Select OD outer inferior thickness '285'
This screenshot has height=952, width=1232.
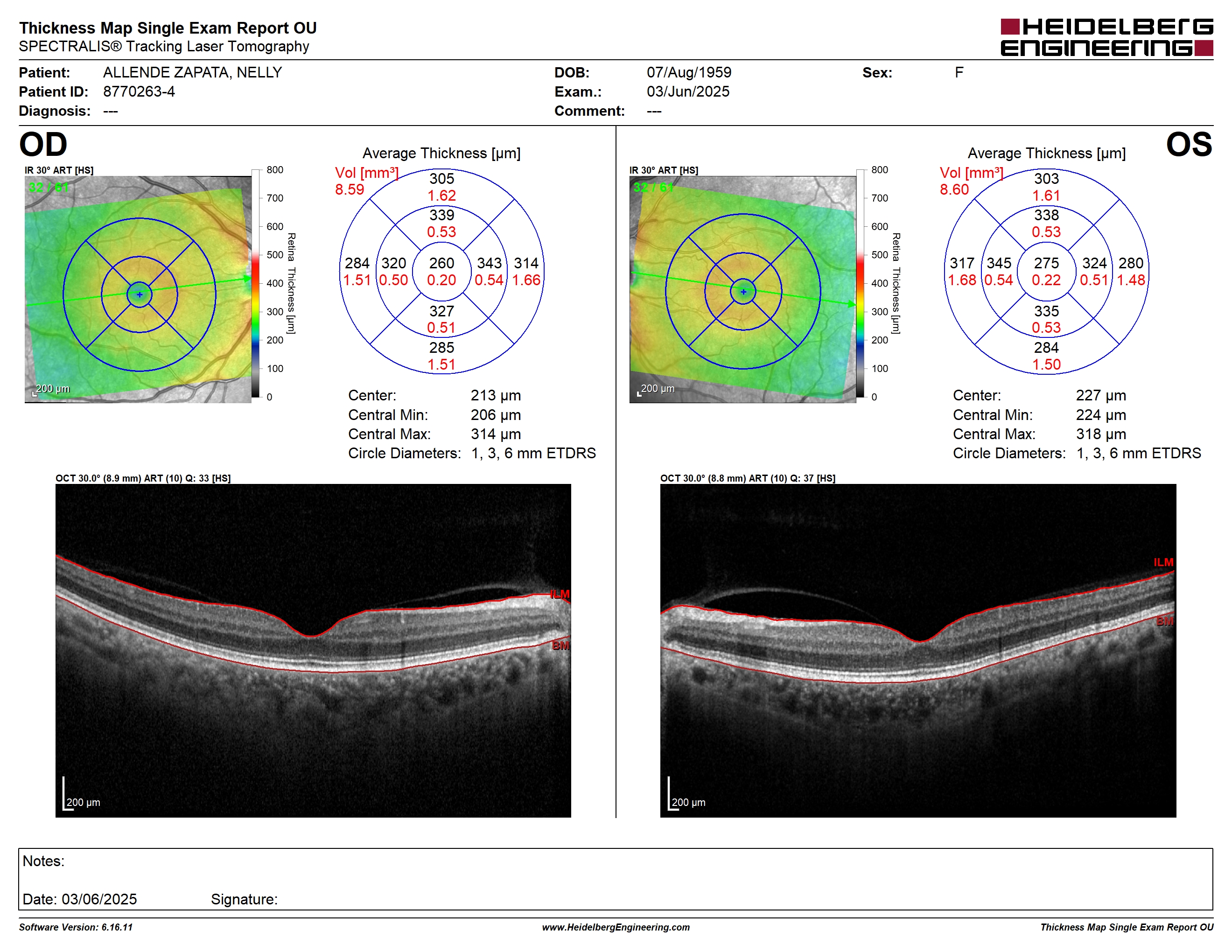[441, 347]
